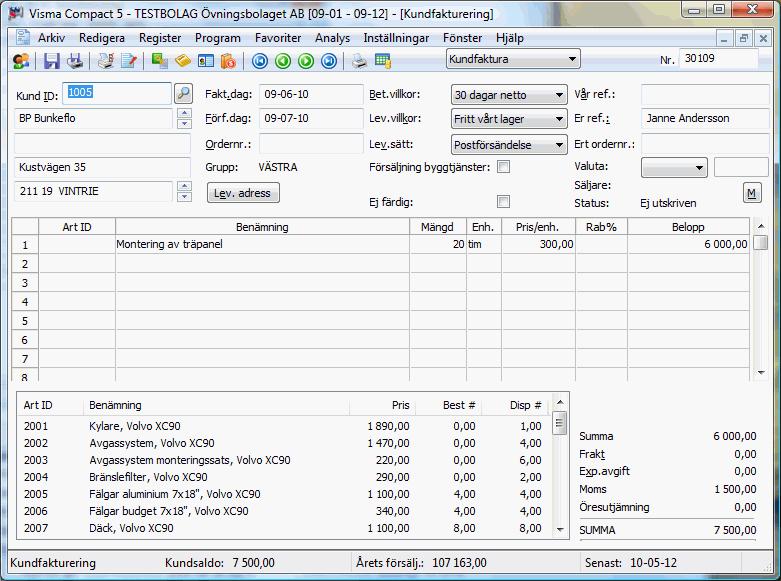Open the Lev.sätt Postförsändelse dropdown

[509, 145]
